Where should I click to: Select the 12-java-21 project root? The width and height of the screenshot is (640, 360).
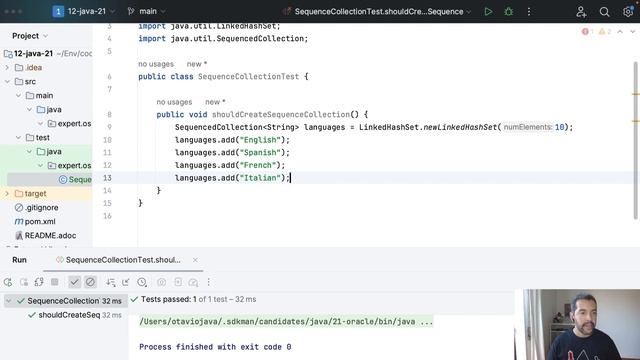tap(33, 53)
